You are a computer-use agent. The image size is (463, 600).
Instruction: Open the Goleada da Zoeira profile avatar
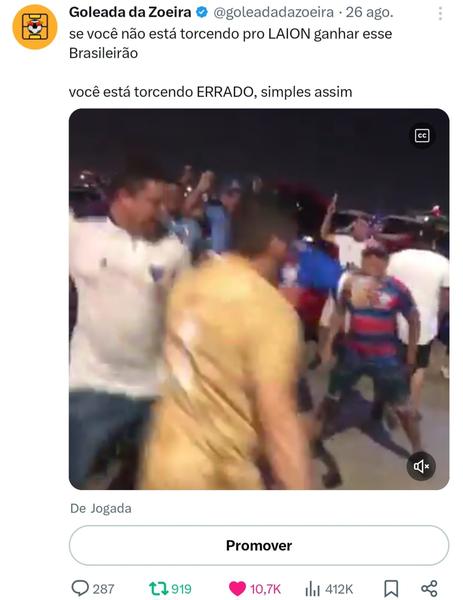(x=34, y=27)
